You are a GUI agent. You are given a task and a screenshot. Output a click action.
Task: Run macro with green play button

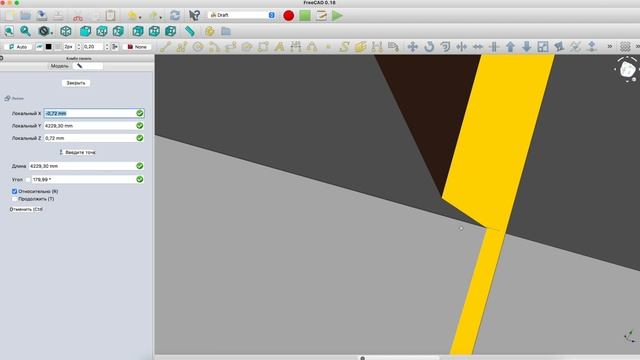click(337, 16)
